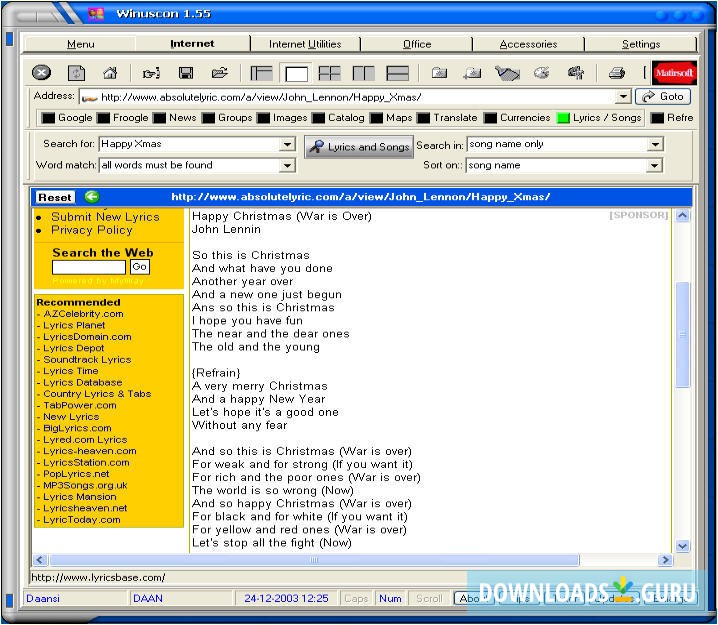Toggle the Lyrics / Songs search option
The image size is (718, 625).
(564, 118)
